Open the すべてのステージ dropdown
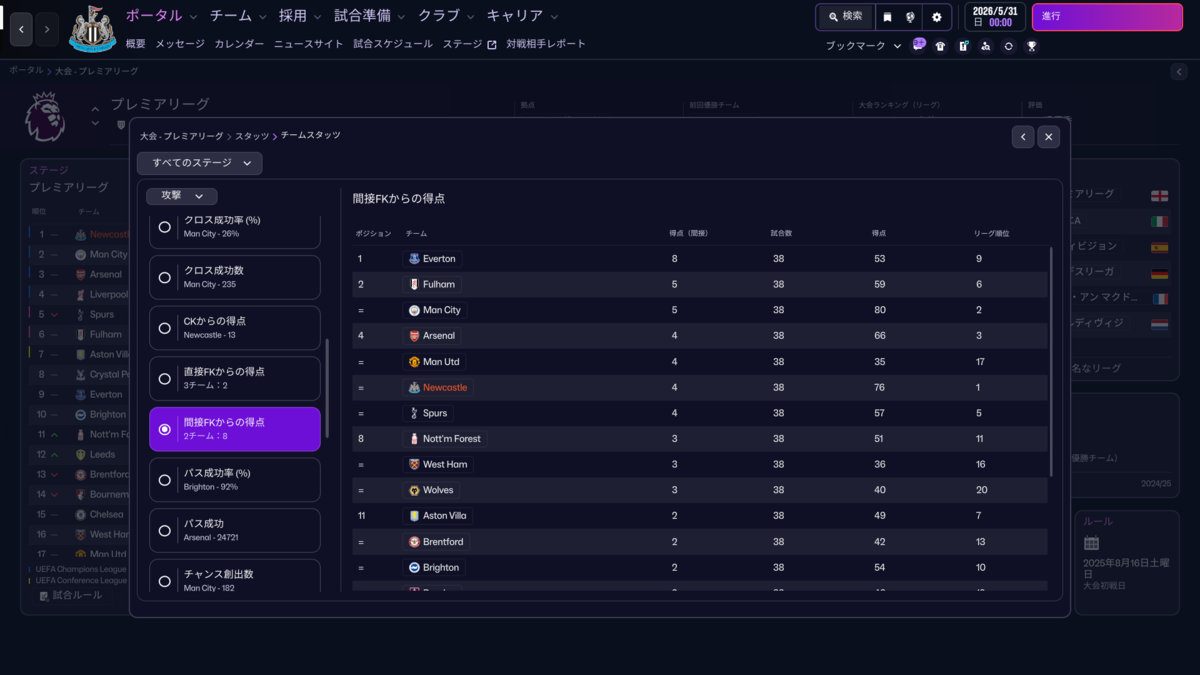Image resolution: width=1200 pixels, height=675 pixels. [200, 163]
